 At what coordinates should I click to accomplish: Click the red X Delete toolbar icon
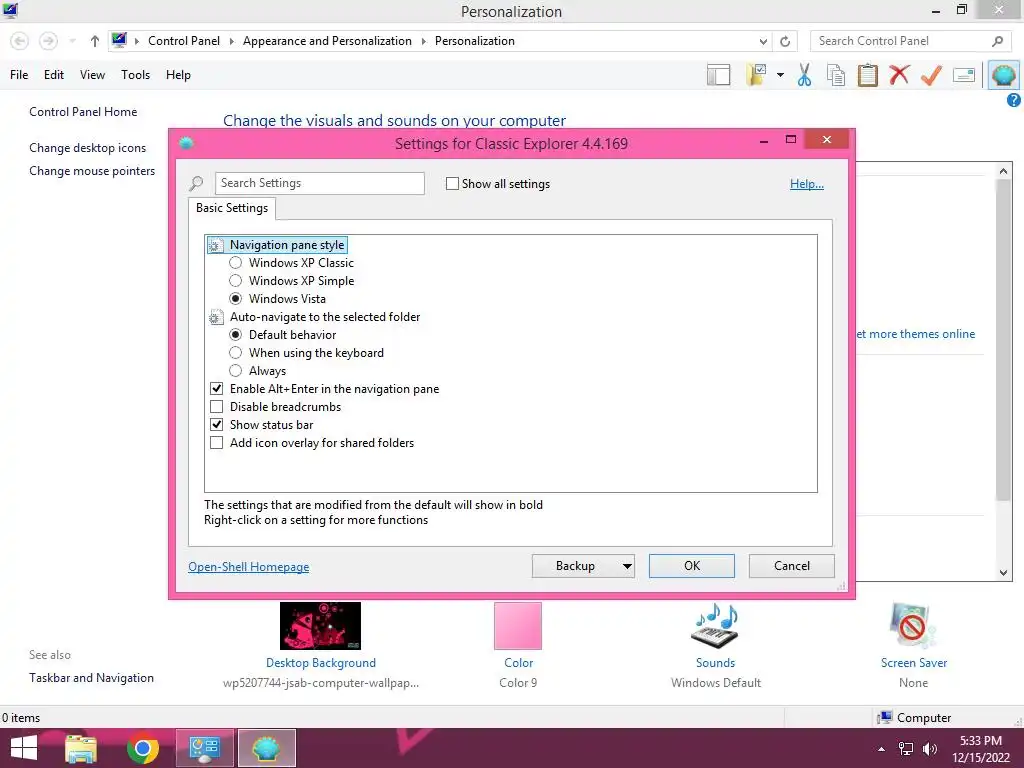click(x=899, y=75)
